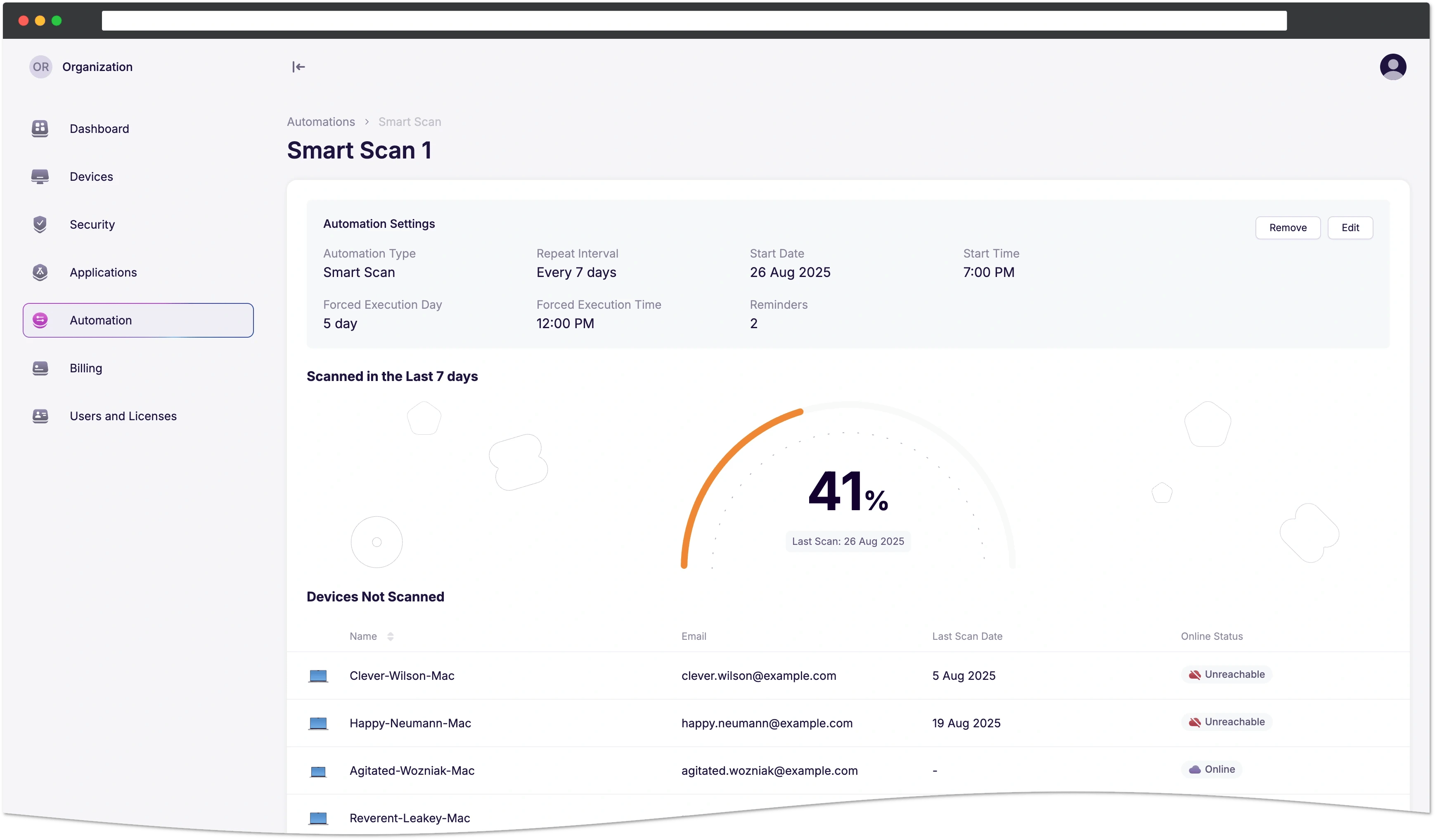Click the 26 Aug 2025 start date value
Viewport: 1435px width, 840px height.
click(x=790, y=272)
